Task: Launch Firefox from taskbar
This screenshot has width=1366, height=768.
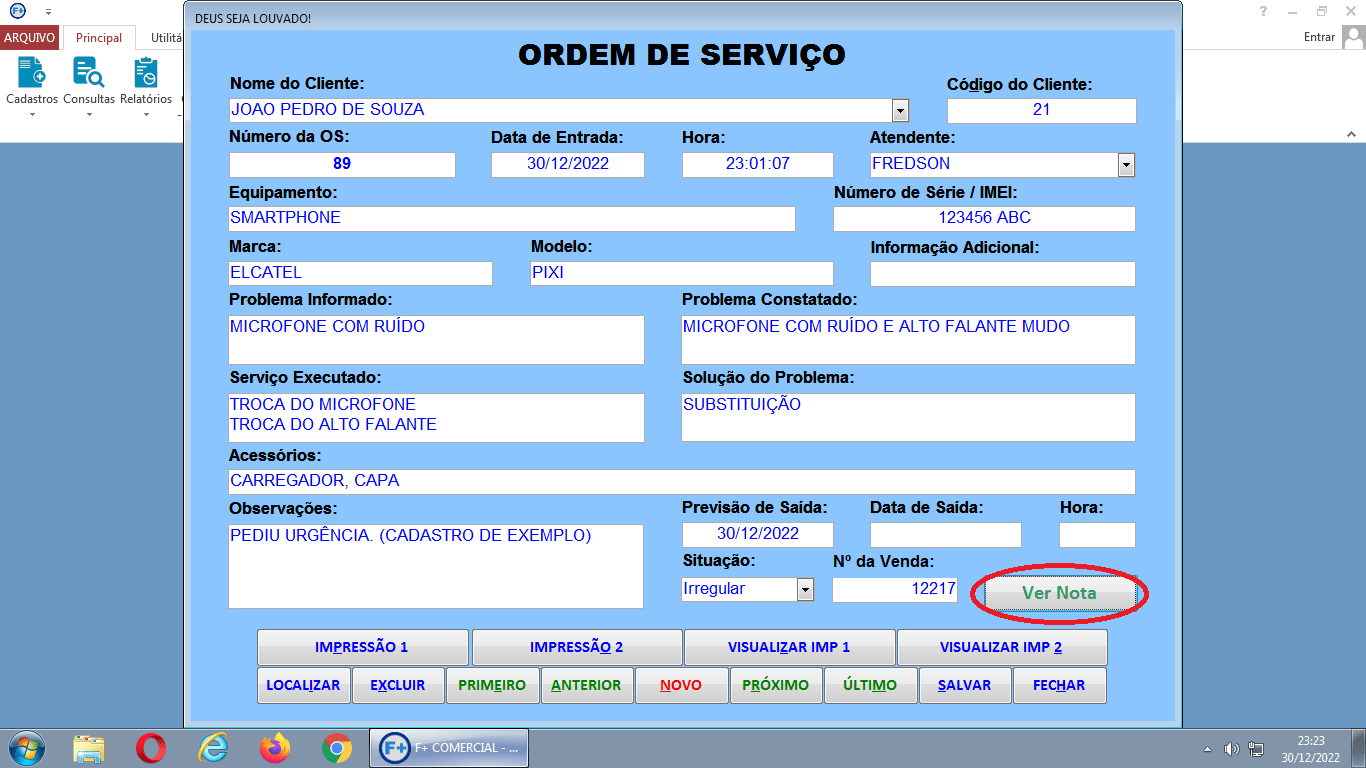Action: [274, 748]
